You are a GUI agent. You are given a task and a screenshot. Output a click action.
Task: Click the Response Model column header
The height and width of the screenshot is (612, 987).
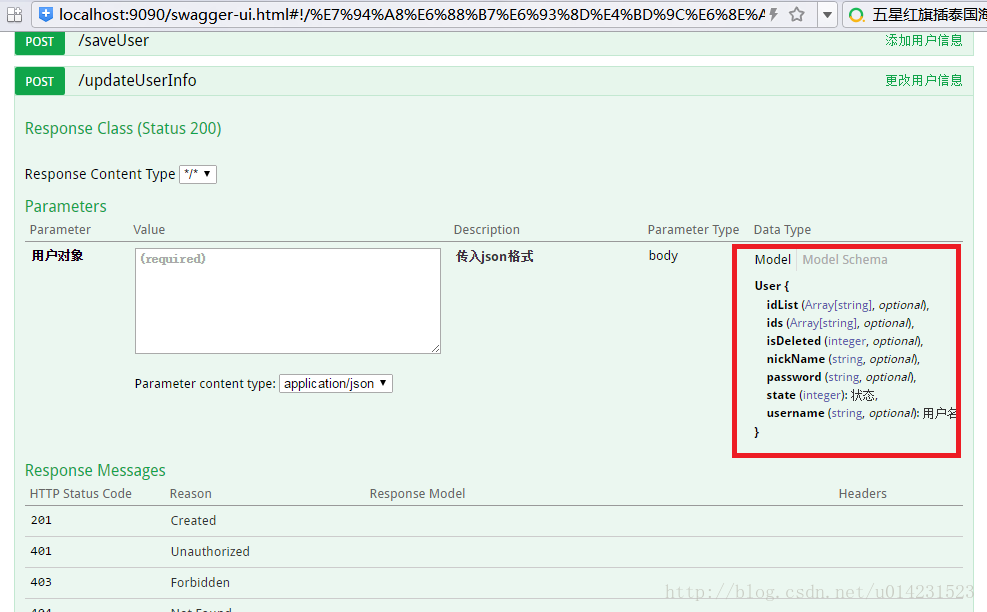coord(417,494)
